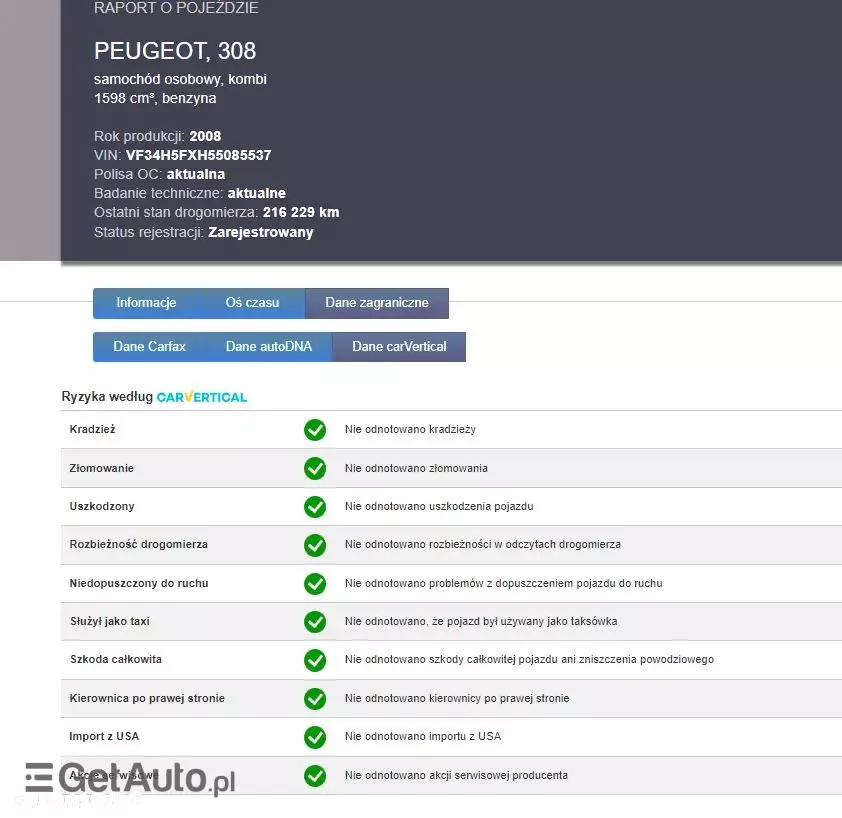Screen dimensions: 842x818
Task: Click the GetAuto.pl watermark logo
Action: [130, 779]
